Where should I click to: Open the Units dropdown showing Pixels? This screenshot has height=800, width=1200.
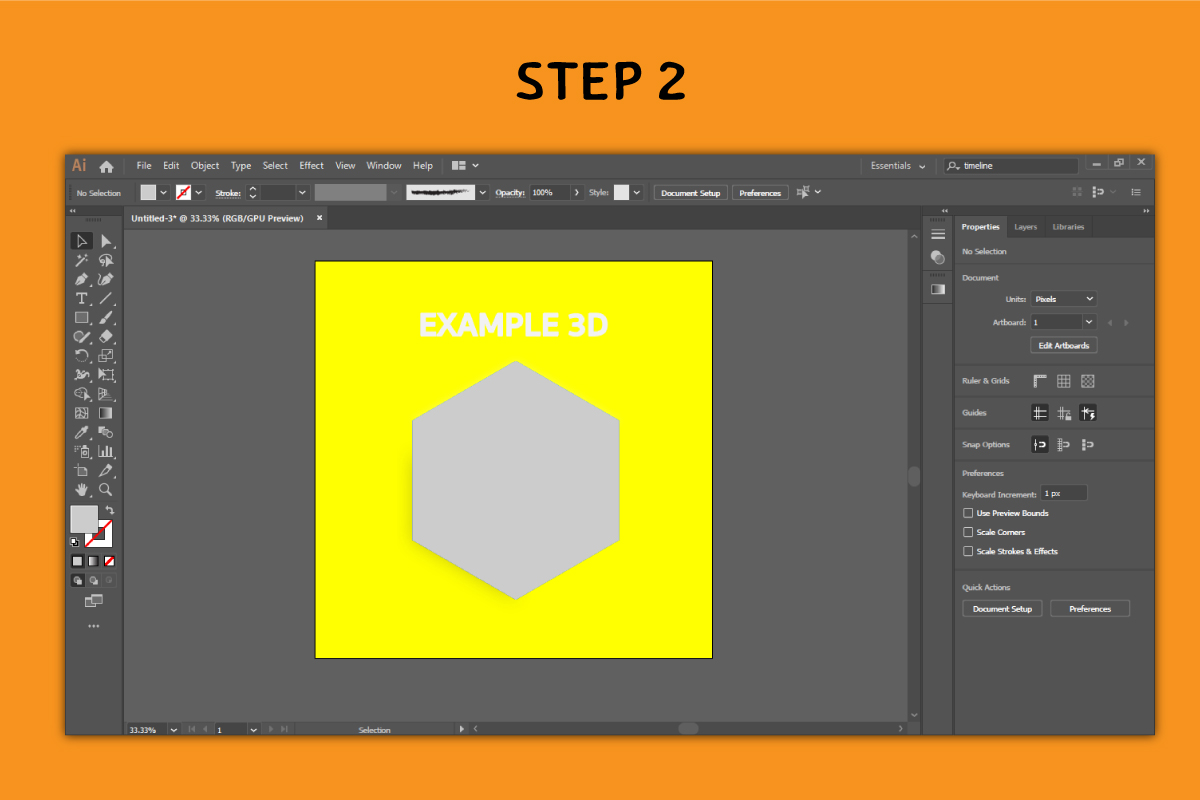pos(1064,299)
